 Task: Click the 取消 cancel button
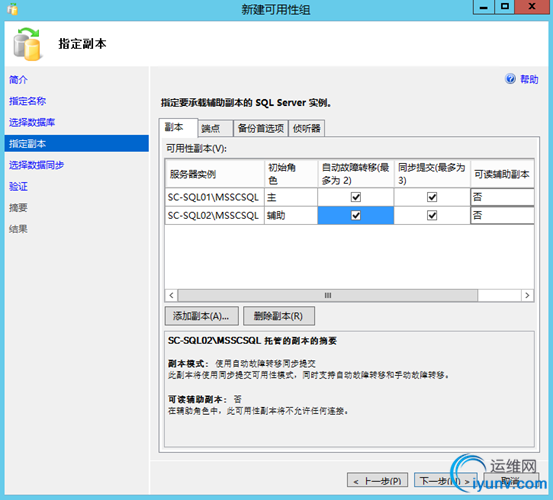(511, 480)
